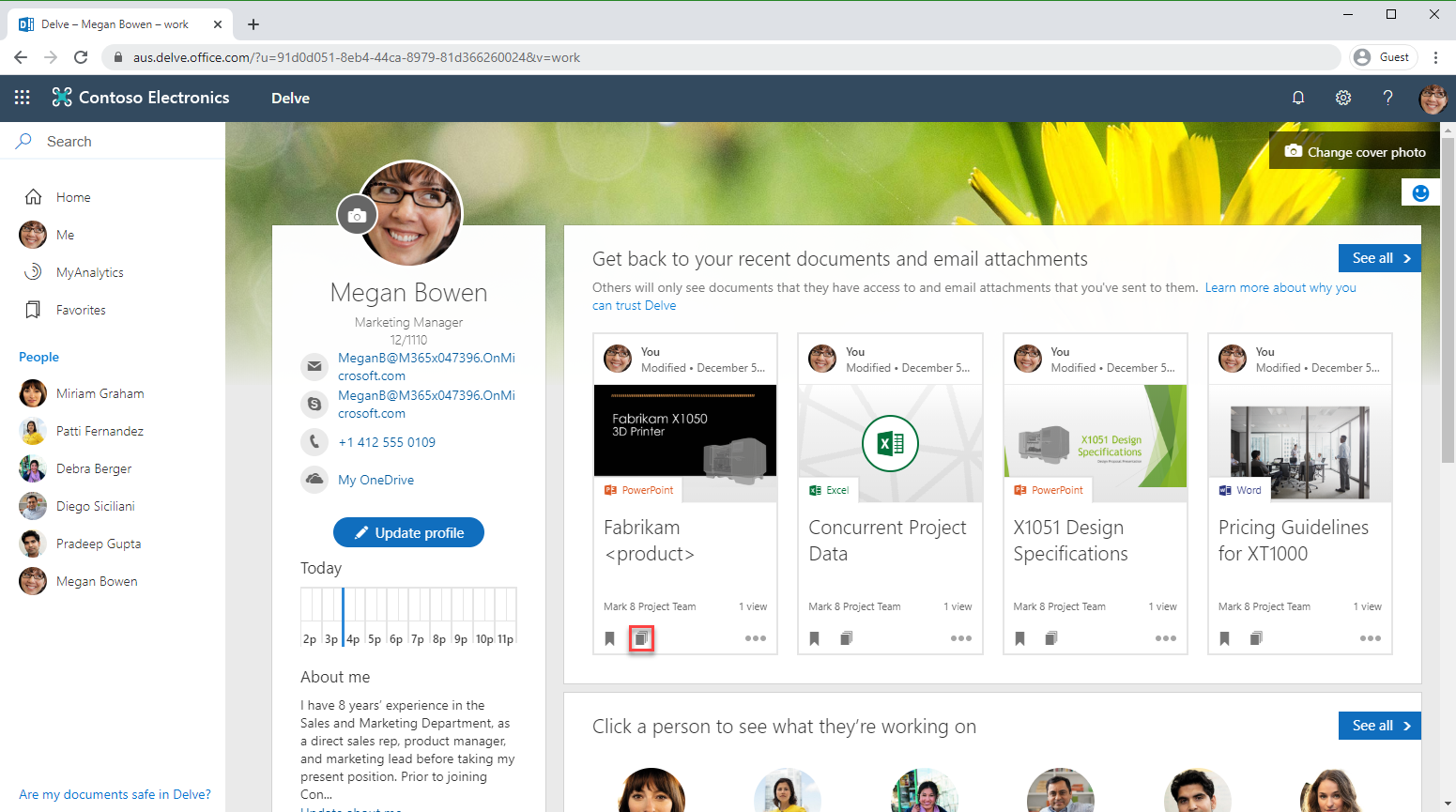This screenshot has height=812, width=1456.
Task: Open the settings gear in header
Action: click(x=1343, y=98)
